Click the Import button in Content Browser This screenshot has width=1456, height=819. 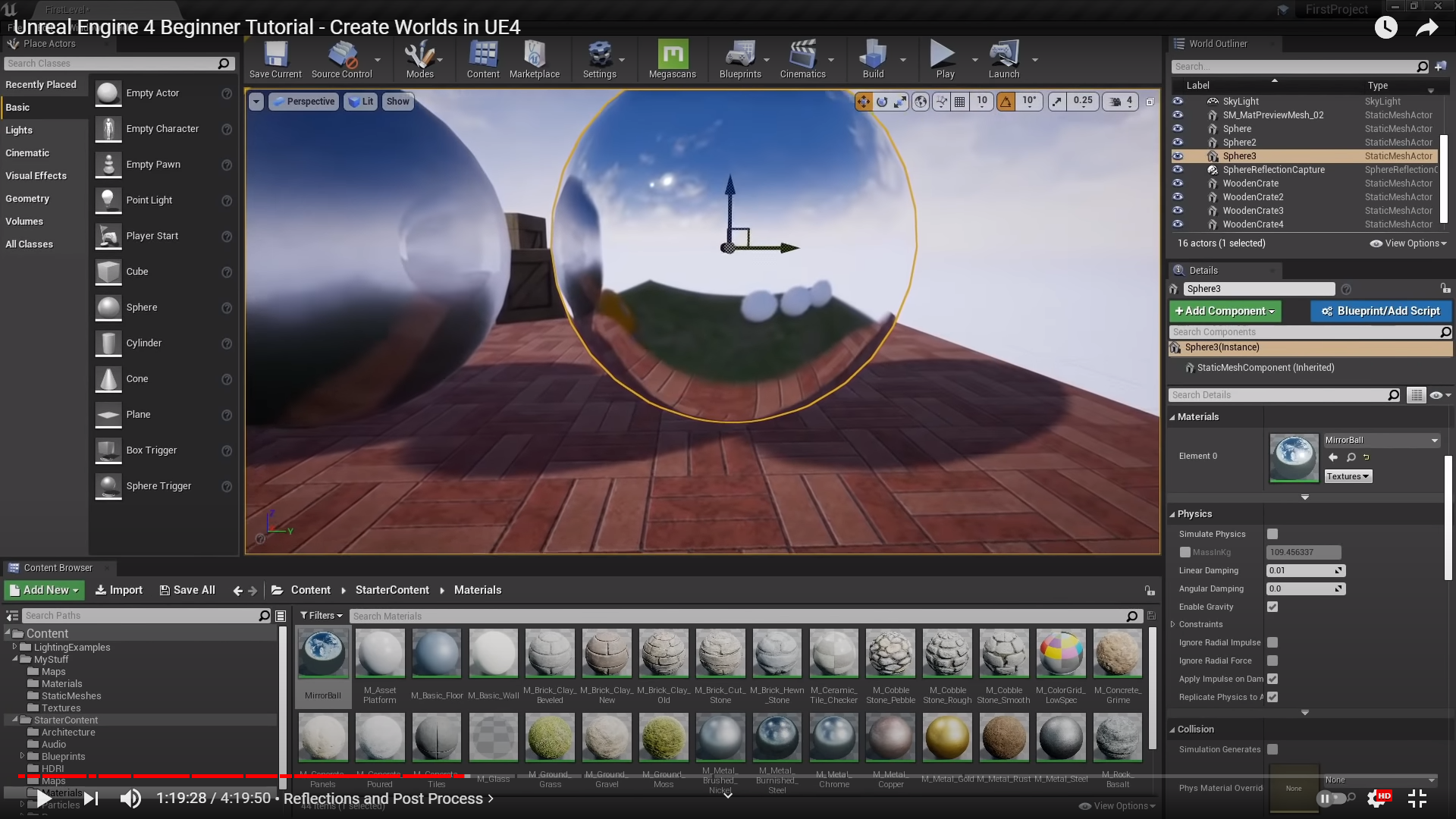[x=118, y=590]
